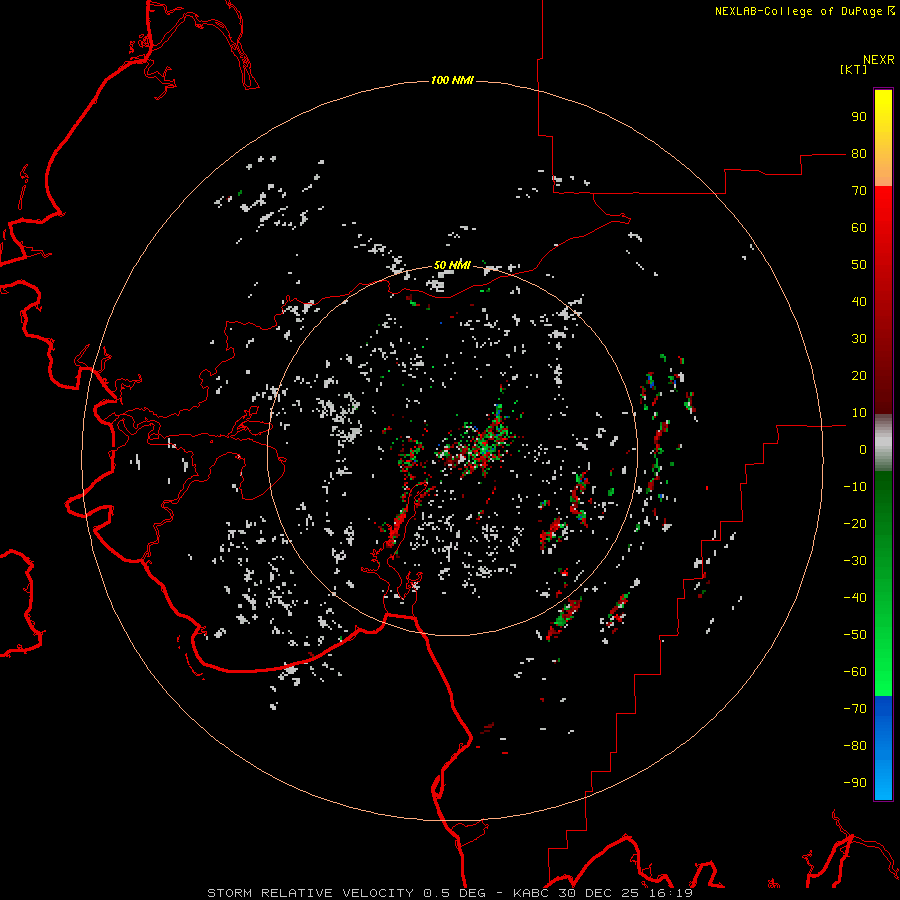The width and height of the screenshot is (900, 900).
Task: Click the "-90" value on the velocity scale
Action: click(x=855, y=783)
